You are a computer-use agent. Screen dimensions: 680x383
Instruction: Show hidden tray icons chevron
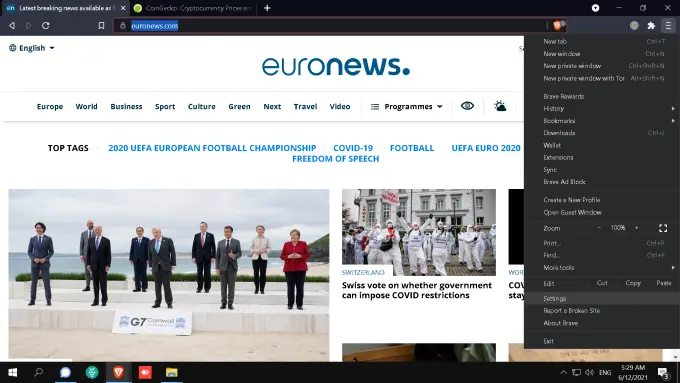pyautogui.click(x=563, y=372)
